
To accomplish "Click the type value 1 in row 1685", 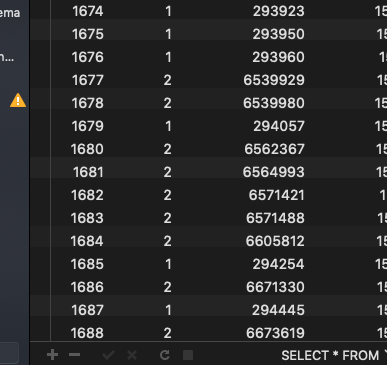I will pos(168,264).
